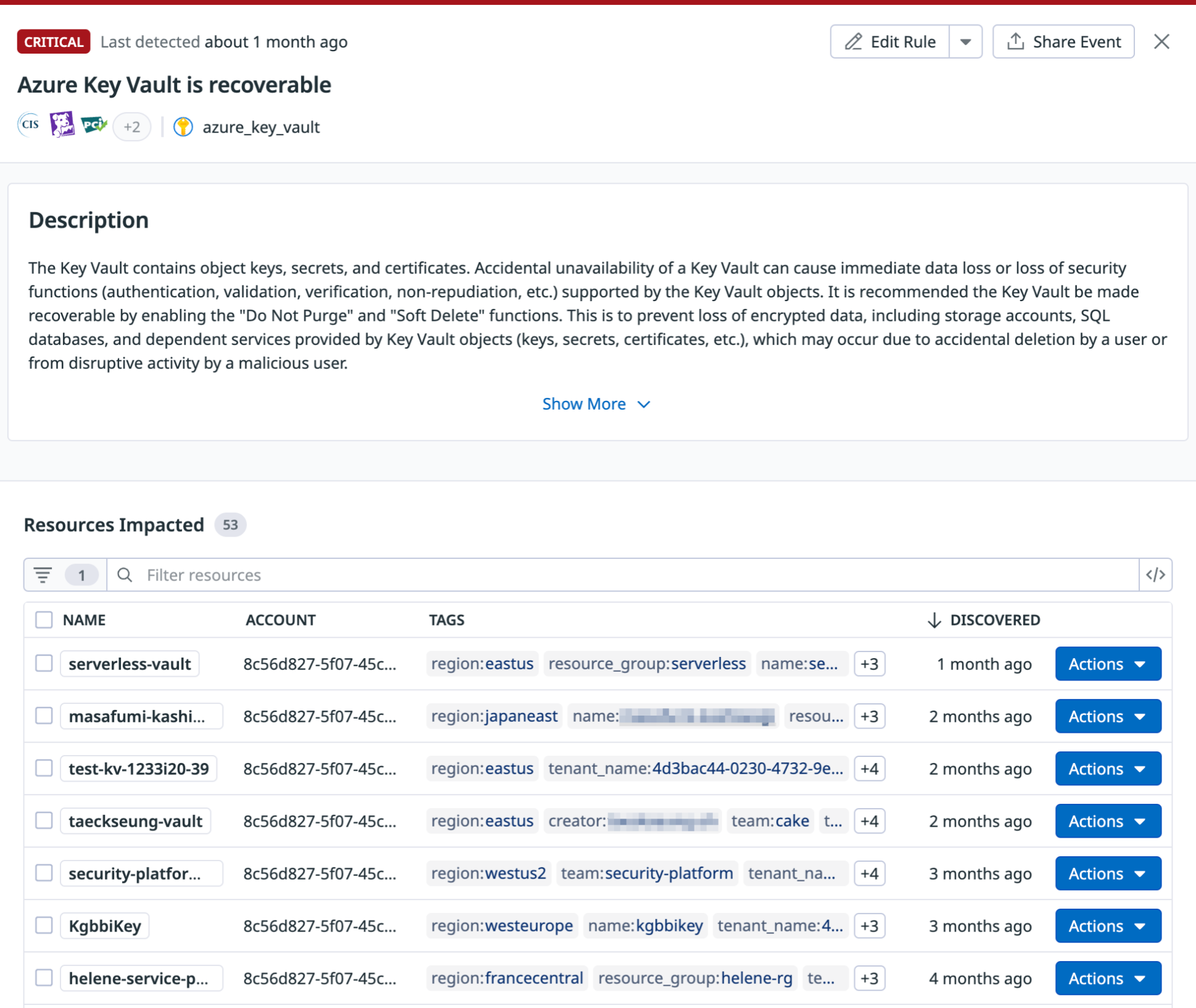
Task: Close the finding side panel
Action: click(1161, 41)
